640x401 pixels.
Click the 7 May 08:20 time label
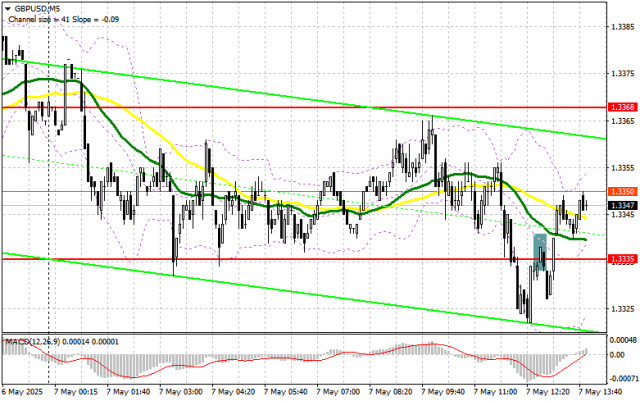coord(391,392)
